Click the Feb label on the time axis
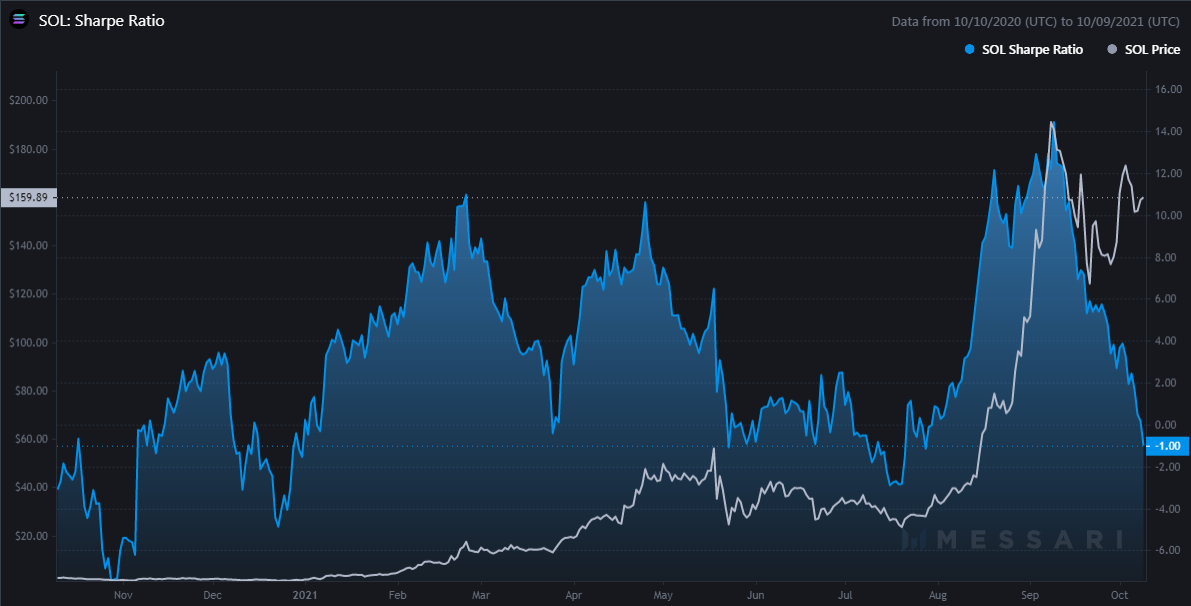Viewport: 1191px width, 606px height. pos(397,595)
